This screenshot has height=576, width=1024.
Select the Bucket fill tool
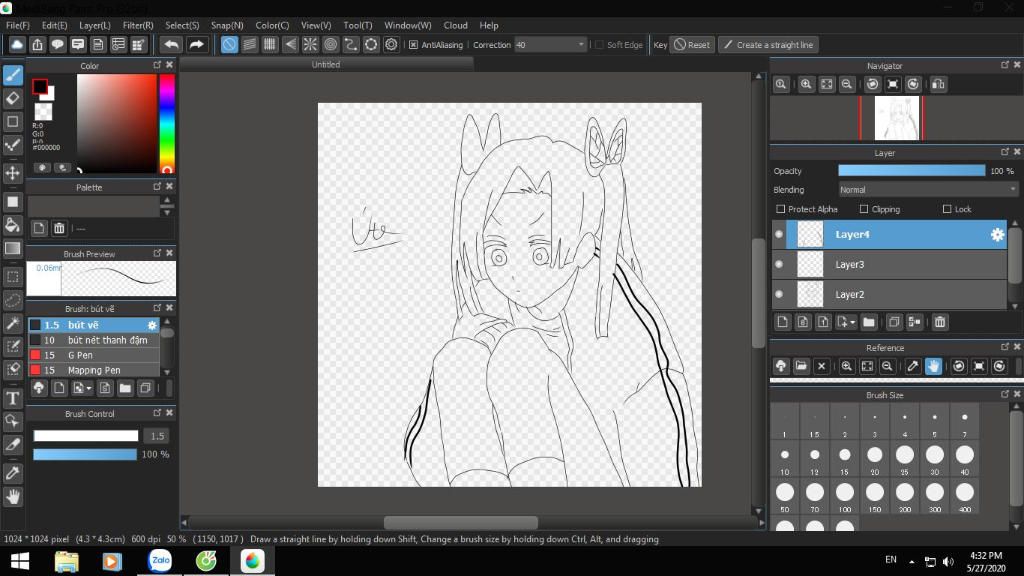(x=12, y=225)
